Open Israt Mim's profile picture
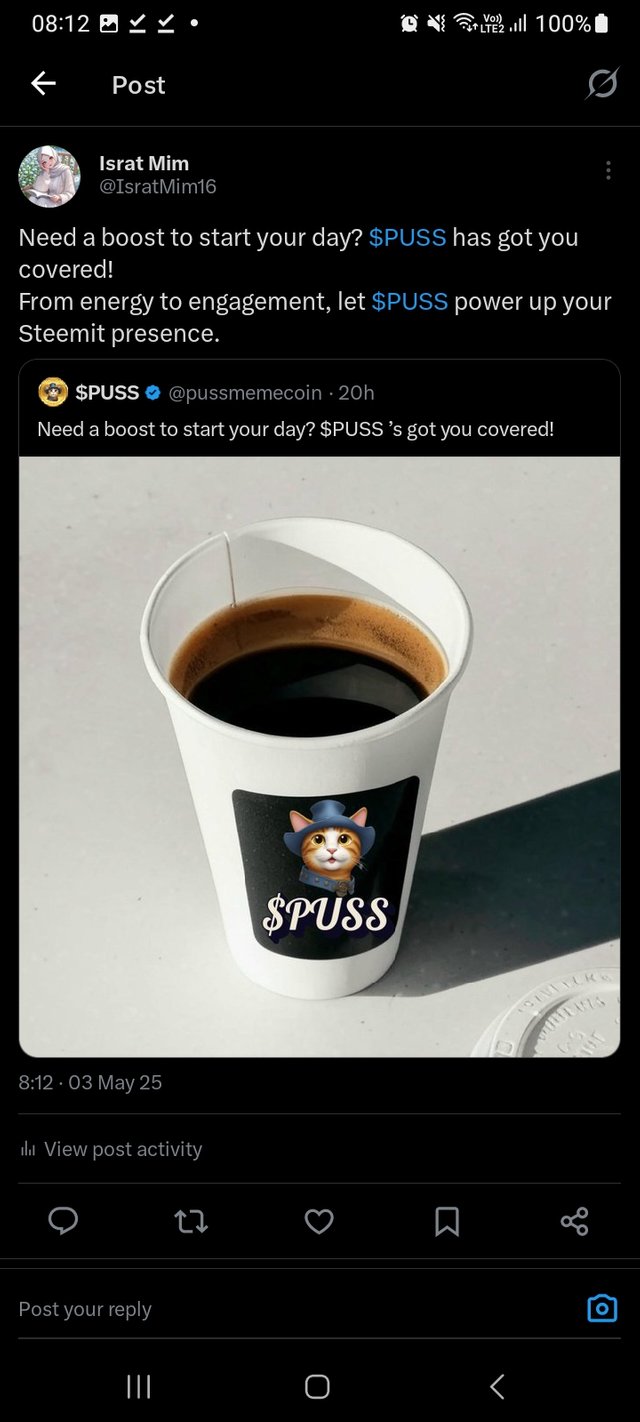640x1422 pixels. pos(49,176)
